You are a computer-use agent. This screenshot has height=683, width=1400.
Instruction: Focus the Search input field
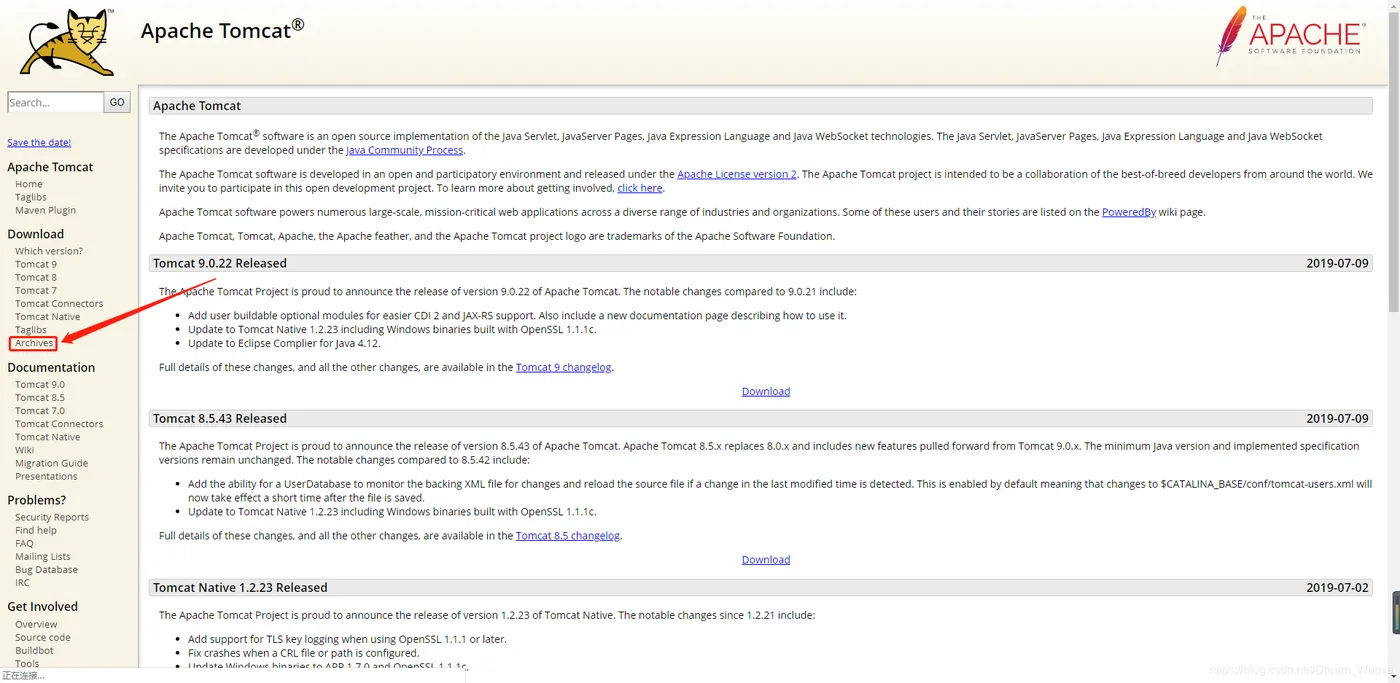pos(55,102)
